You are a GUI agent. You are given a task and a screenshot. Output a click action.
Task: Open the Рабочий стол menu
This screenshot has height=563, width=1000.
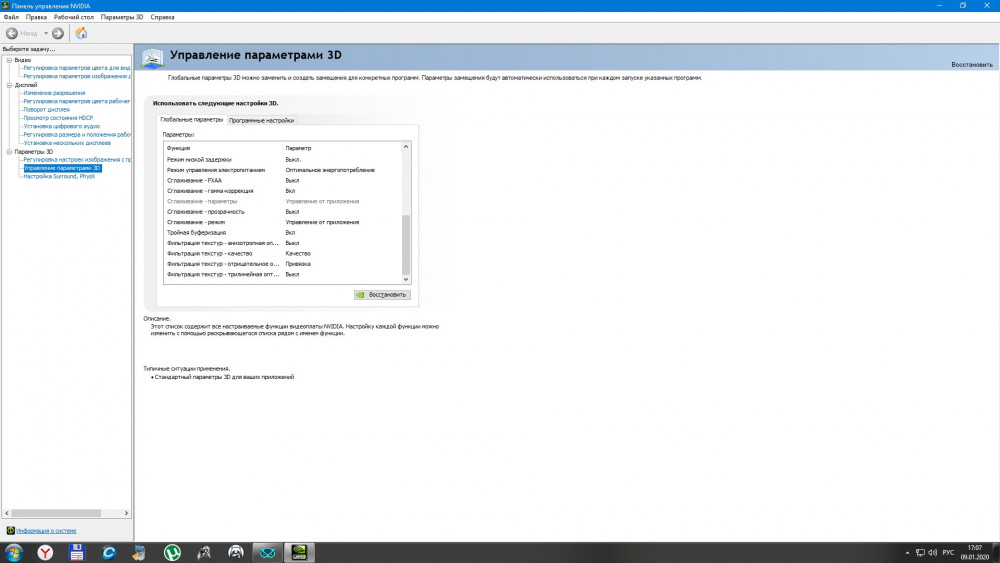pyautogui.click(x=73, y=17)
